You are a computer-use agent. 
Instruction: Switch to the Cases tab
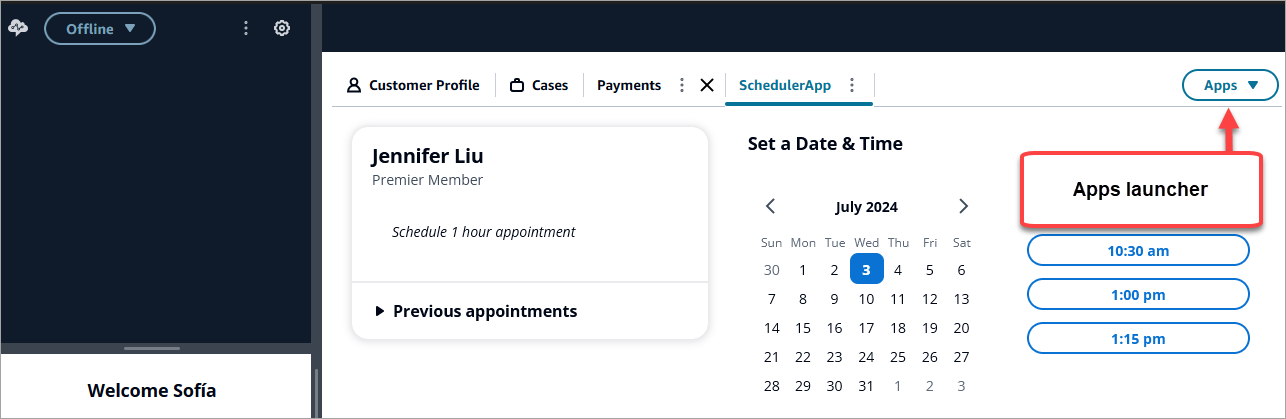click(539, 85)
